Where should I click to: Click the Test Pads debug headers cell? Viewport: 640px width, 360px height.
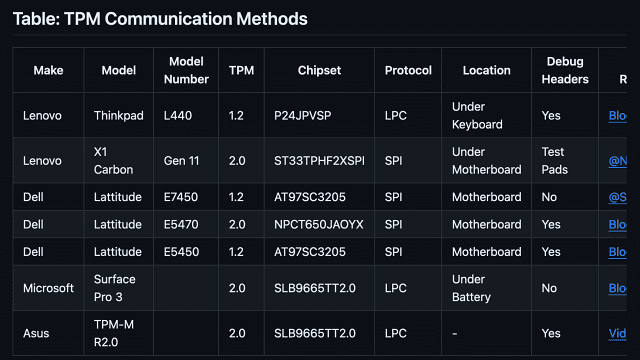pos(565,161)
